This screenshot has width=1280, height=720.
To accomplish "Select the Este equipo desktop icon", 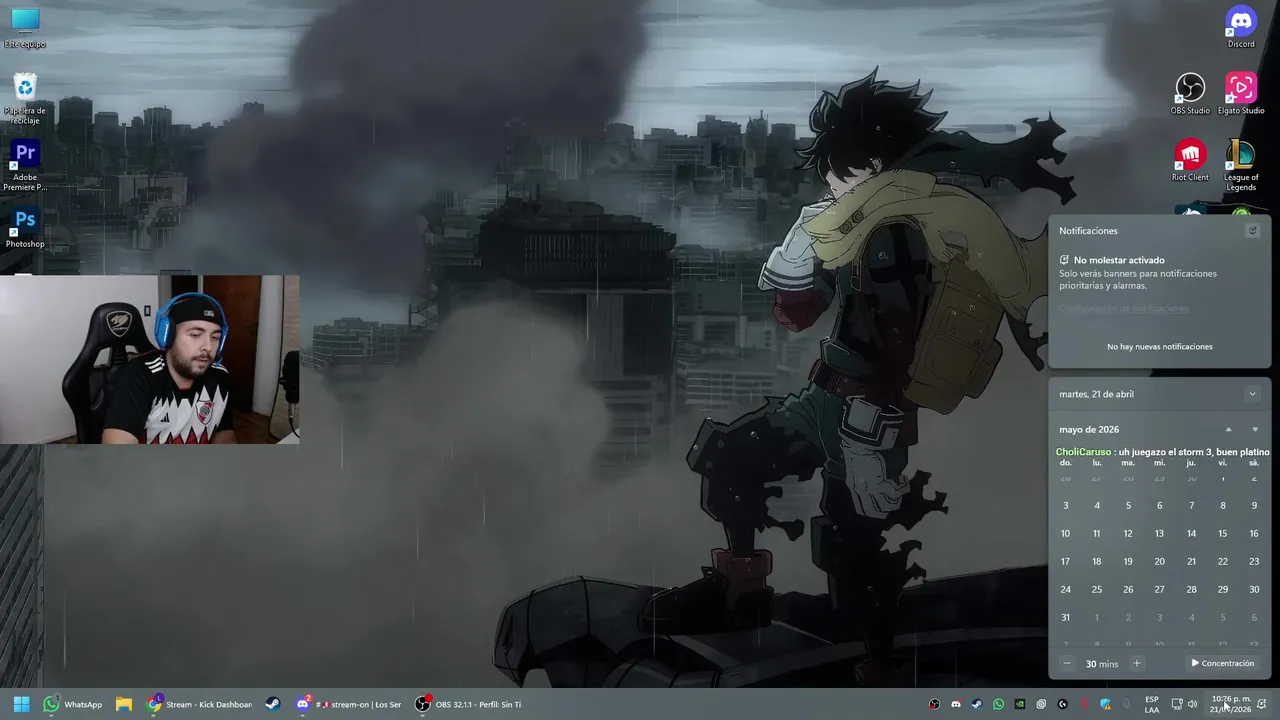I will (25, 27).
